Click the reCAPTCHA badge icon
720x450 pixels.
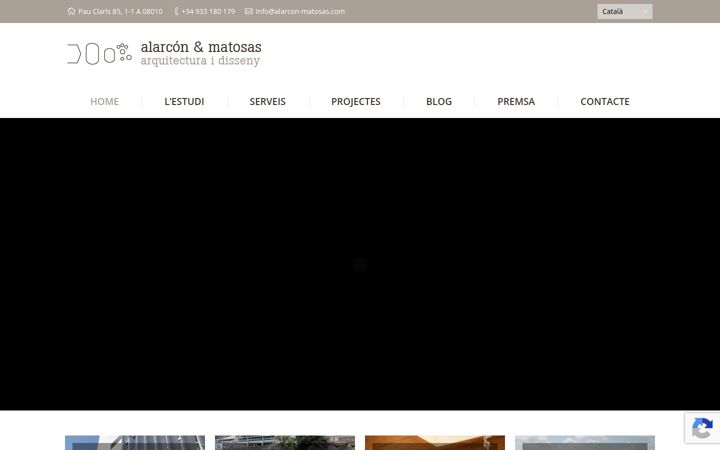[x=702, y=428]
